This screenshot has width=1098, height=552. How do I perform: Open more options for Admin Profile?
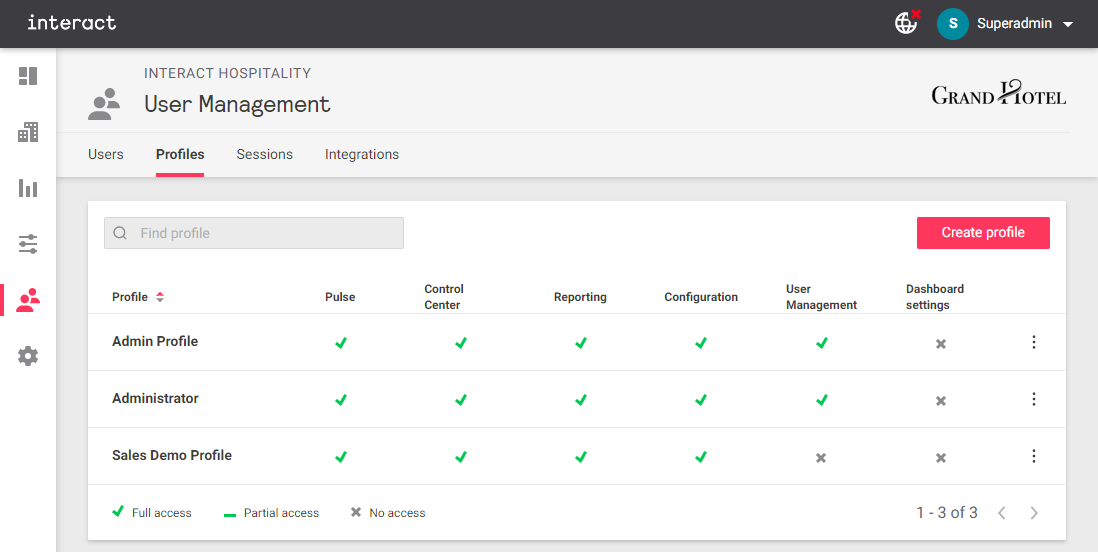[1034, 342]
